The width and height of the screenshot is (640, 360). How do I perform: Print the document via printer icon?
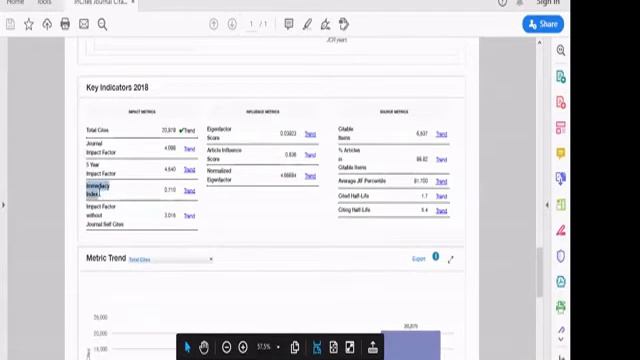(x=65, y=24)
